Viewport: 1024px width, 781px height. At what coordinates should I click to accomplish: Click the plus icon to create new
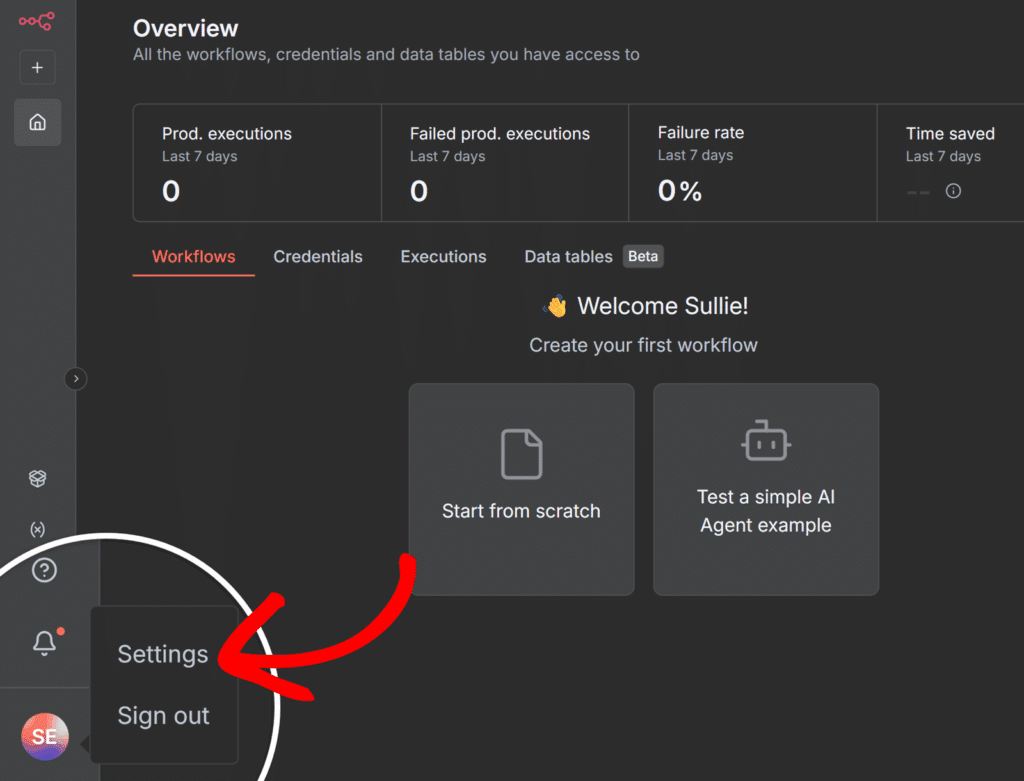pos(37,68)
